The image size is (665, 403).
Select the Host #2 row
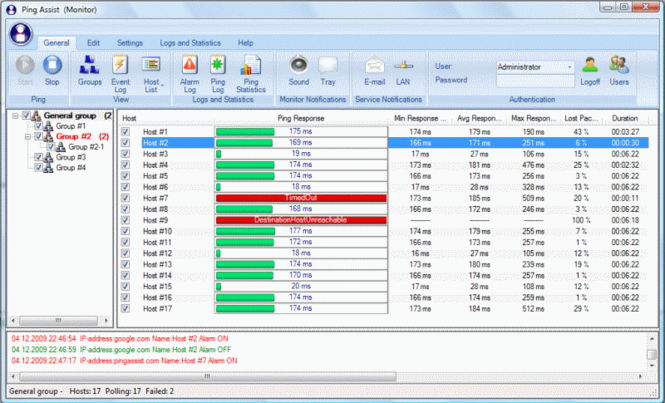pos(394,143)
